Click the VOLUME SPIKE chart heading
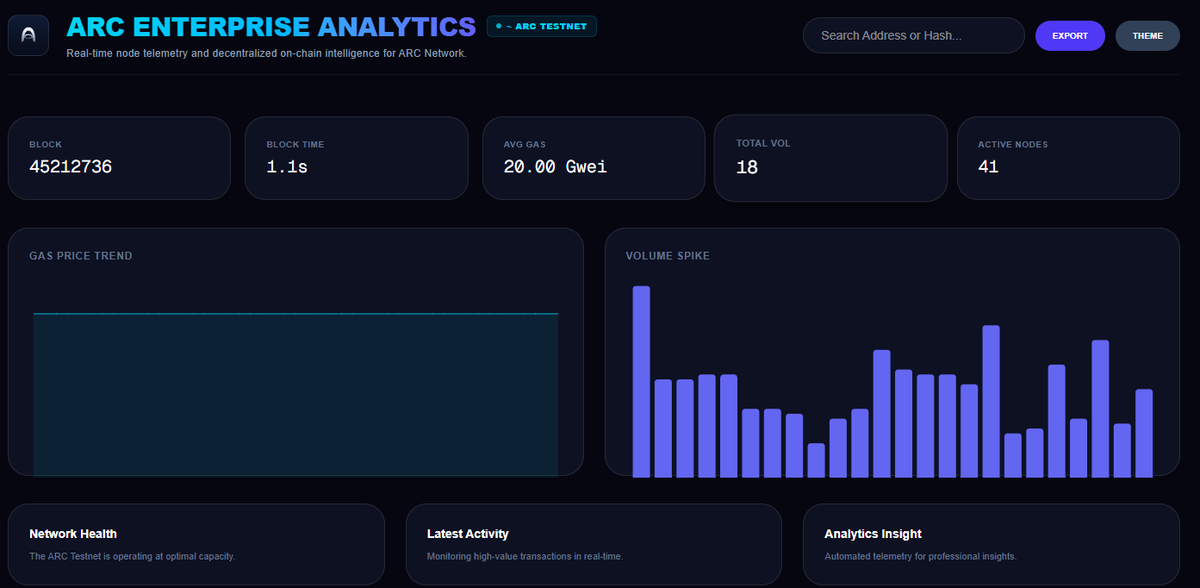This screenshot has width=1200, height=588. pos(668,256)
